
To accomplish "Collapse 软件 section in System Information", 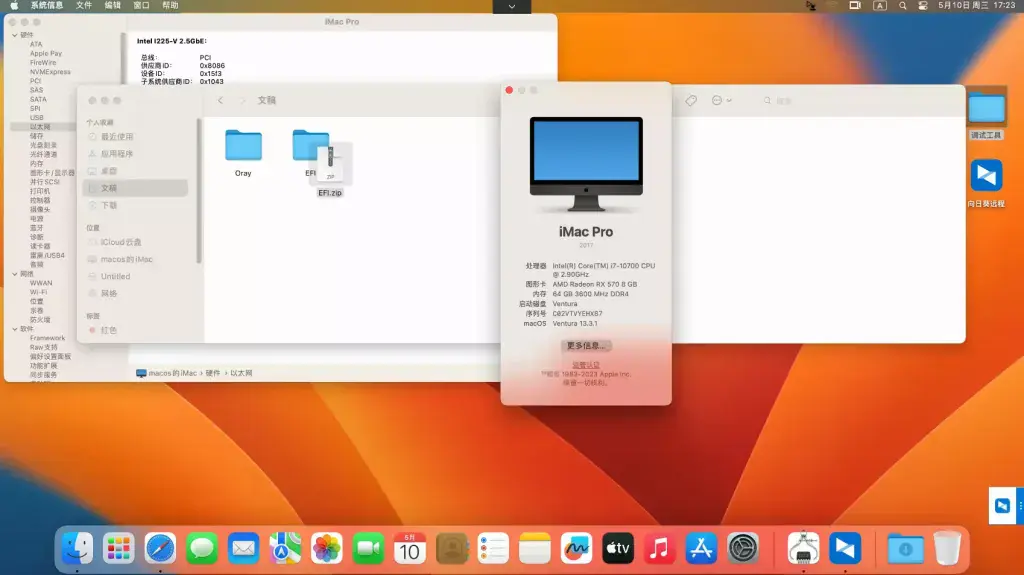I will point(15,329).
